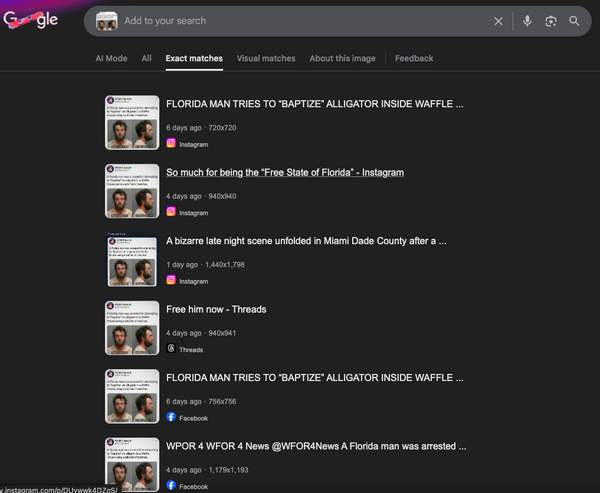Click the Threads source icon
This screenshot has width=600, height=493.
click(x=171, y=349)
